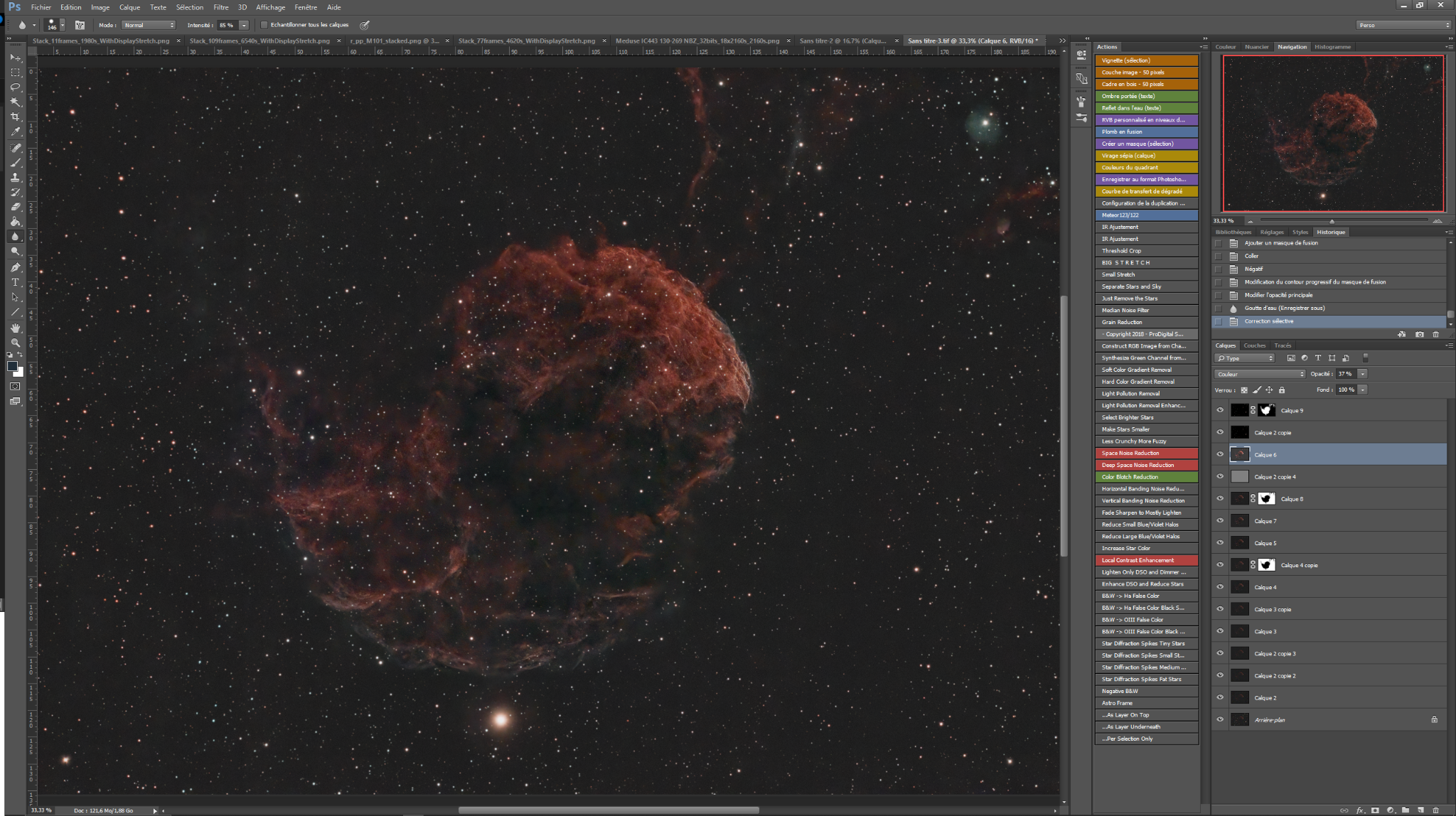Open the Couleur blend mode dropdown

[x=1260, y=374]
